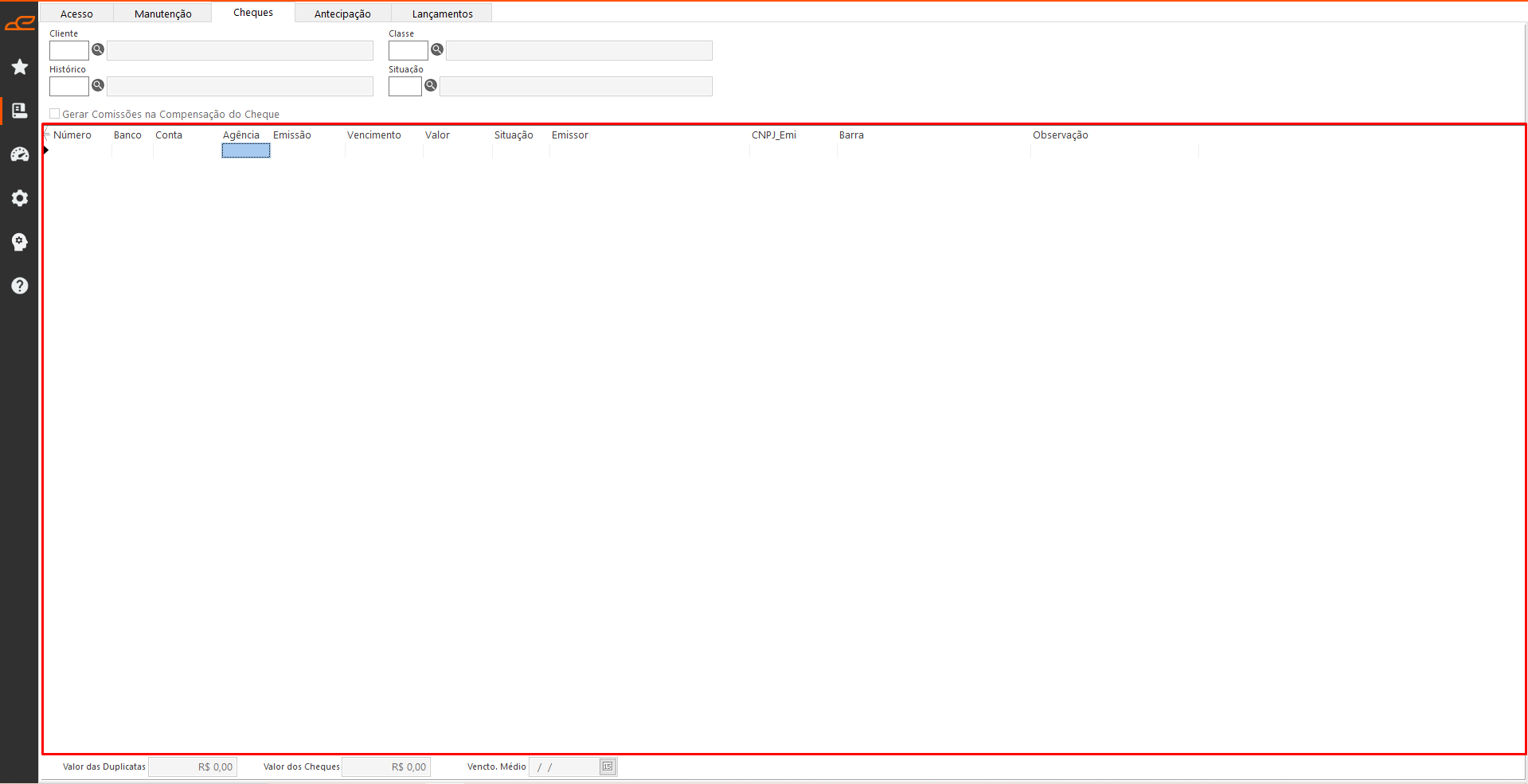The width and height of the screenshot is (1528, 784).
Task: Click the search icon next to Cliente
Action: (x=98, y=49)
